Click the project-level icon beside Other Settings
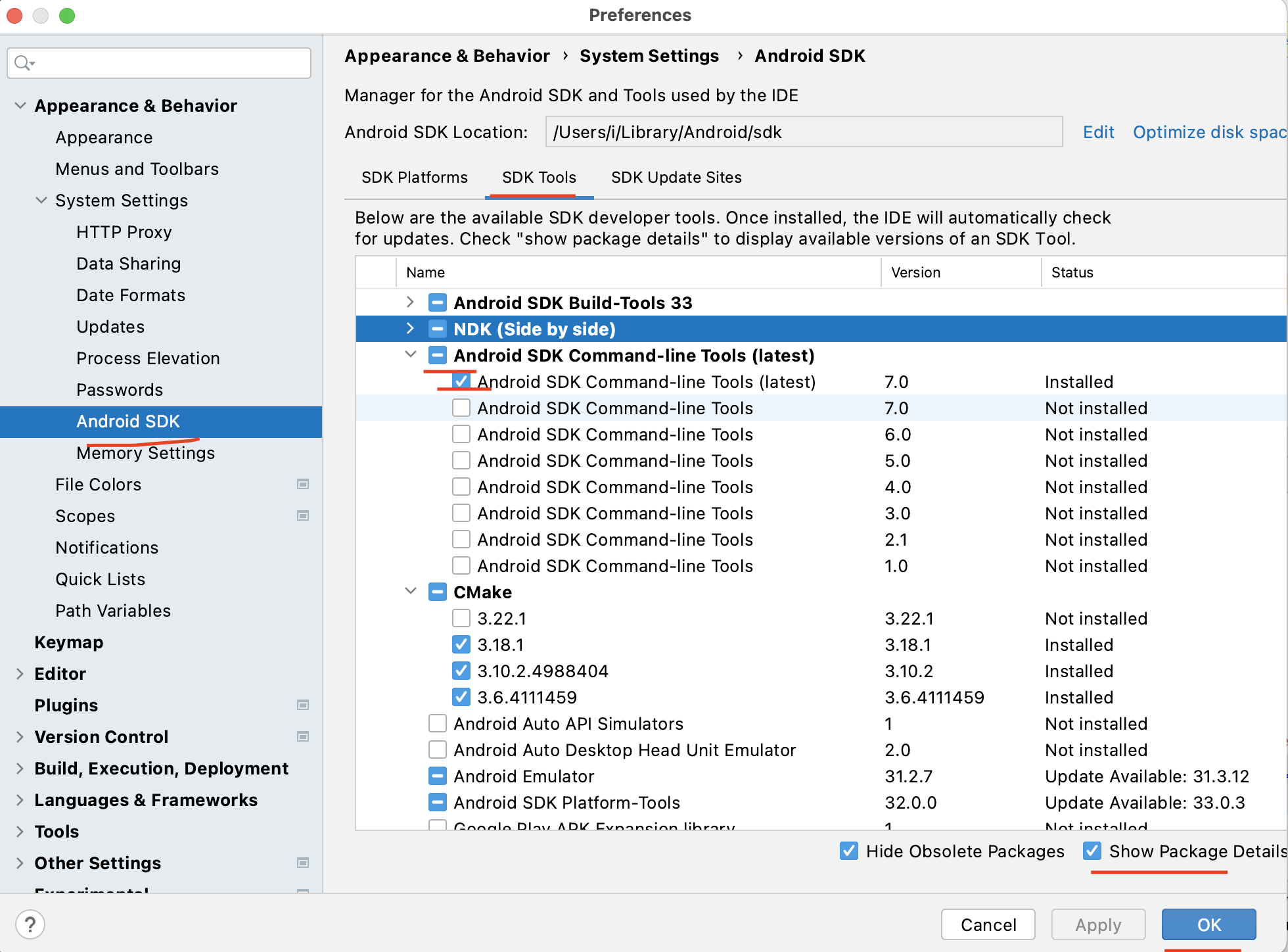Viewport: 1288px width, 952px height. click(303, 863)
